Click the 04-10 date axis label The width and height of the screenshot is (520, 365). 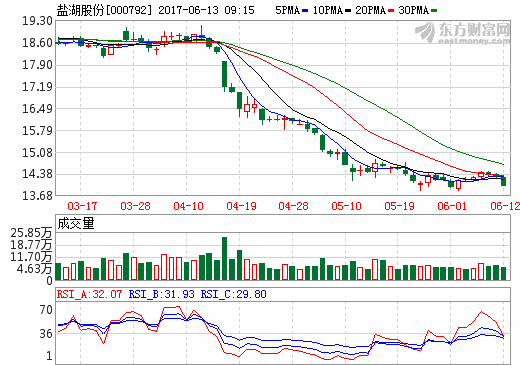pyautogui.click(x=188, y=206)
